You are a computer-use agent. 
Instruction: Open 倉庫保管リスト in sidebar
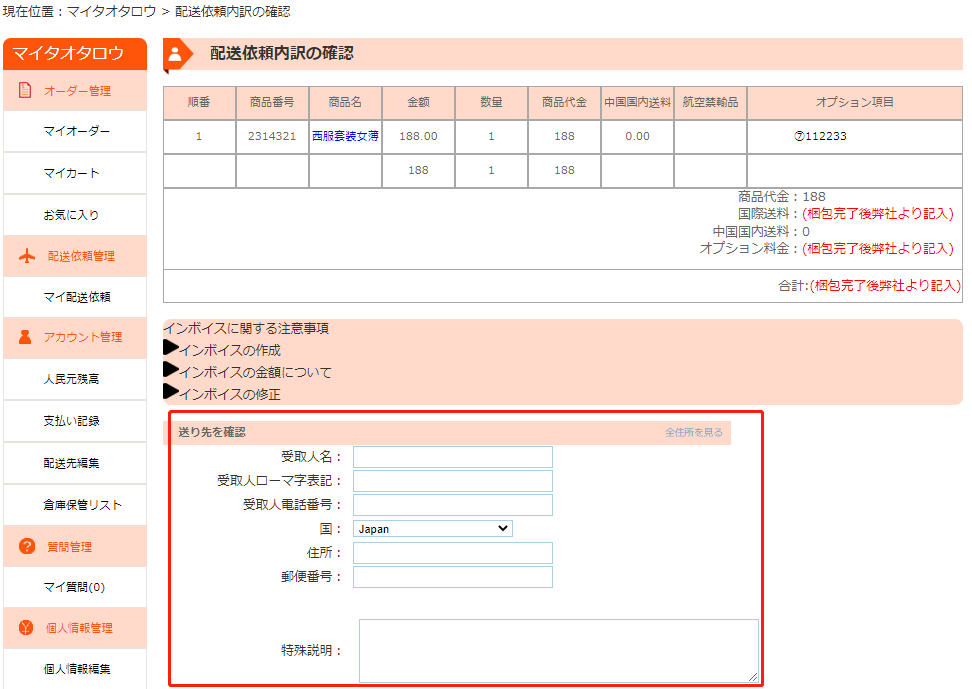(82, 505)
